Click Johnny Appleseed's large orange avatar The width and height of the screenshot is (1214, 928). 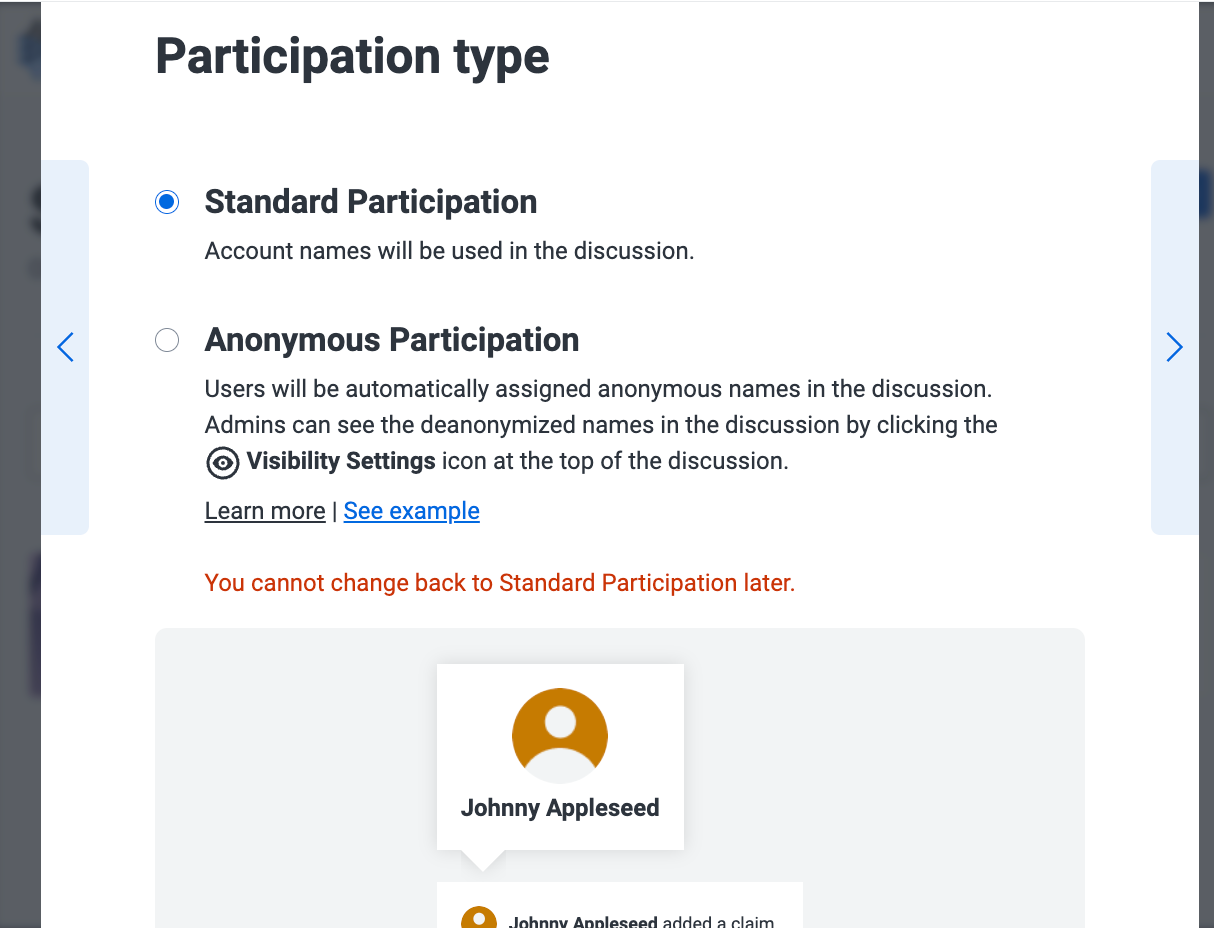pos(560,735)
